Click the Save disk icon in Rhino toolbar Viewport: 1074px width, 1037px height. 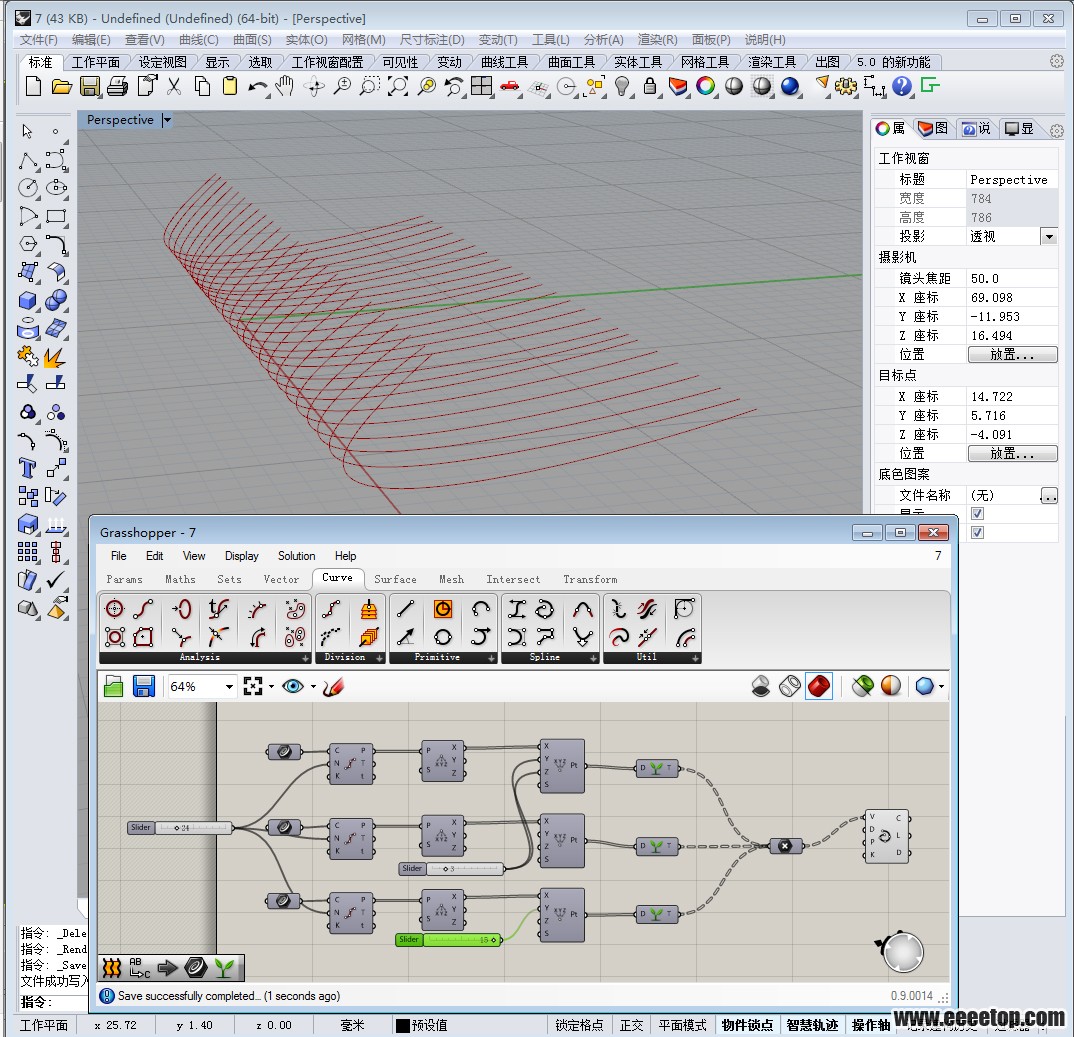(90, 87)
